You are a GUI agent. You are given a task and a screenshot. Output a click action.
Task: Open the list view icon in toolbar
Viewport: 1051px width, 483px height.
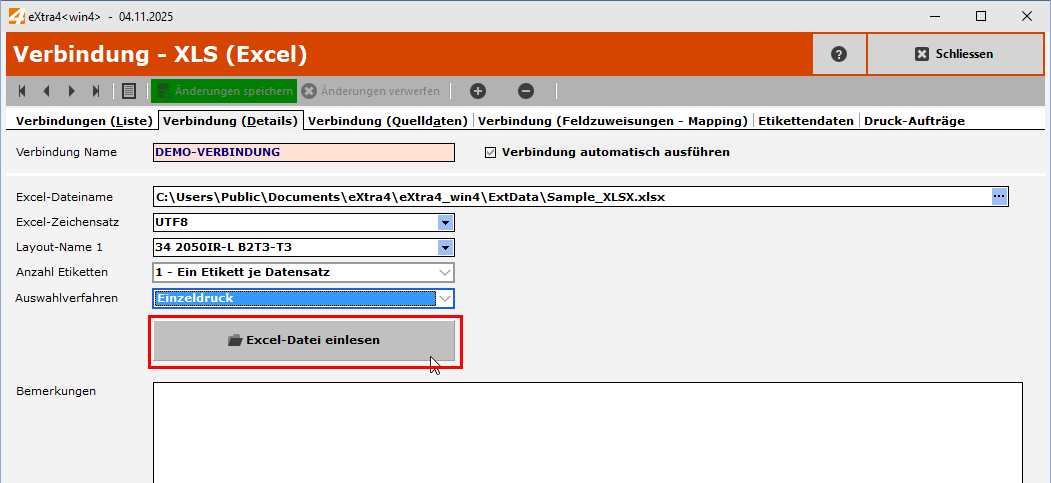point(128,91)
